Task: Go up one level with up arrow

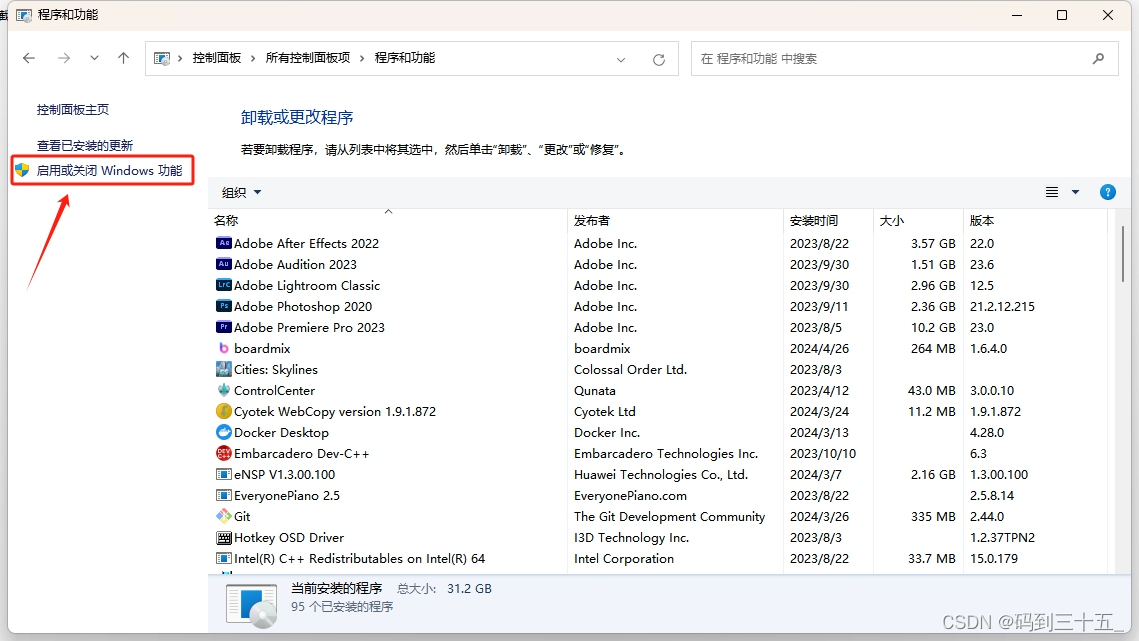Action: [x=123, y=58]
